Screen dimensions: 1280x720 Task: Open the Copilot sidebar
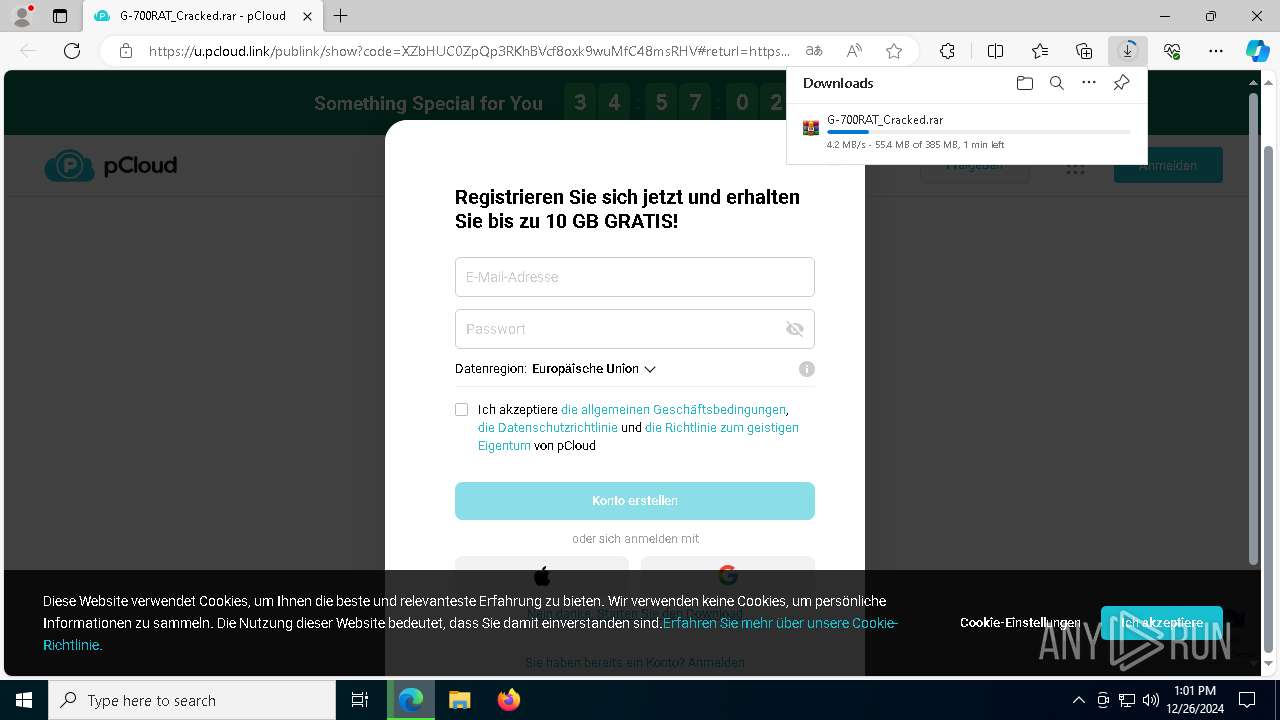(1257, 51)
